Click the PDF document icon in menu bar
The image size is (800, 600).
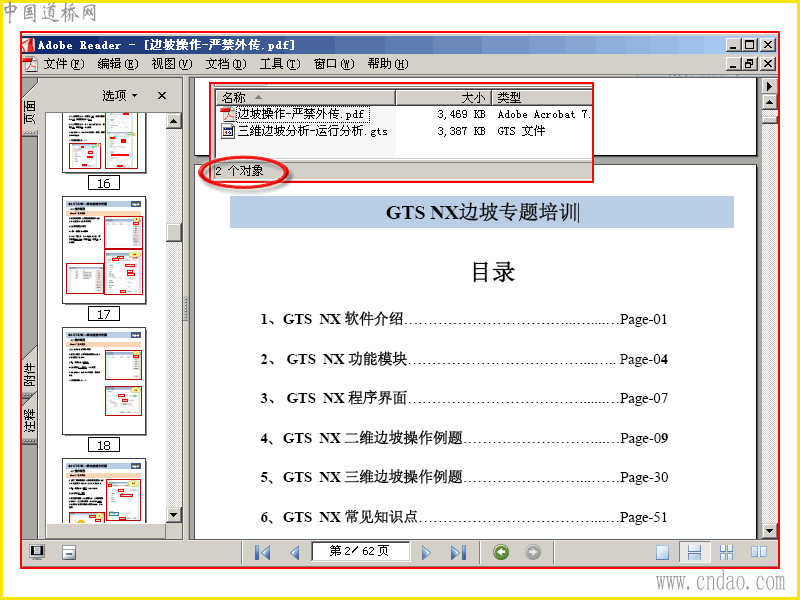point(31,64)
